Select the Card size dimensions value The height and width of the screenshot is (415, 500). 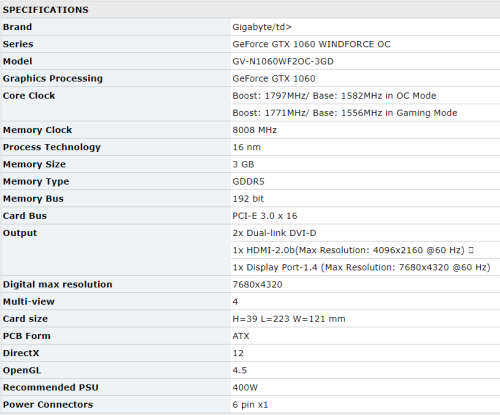click(x=289, y=319)
